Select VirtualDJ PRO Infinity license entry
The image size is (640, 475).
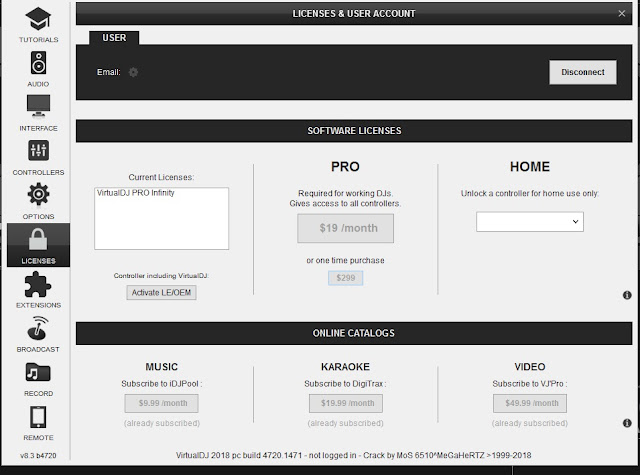point(136,193)
